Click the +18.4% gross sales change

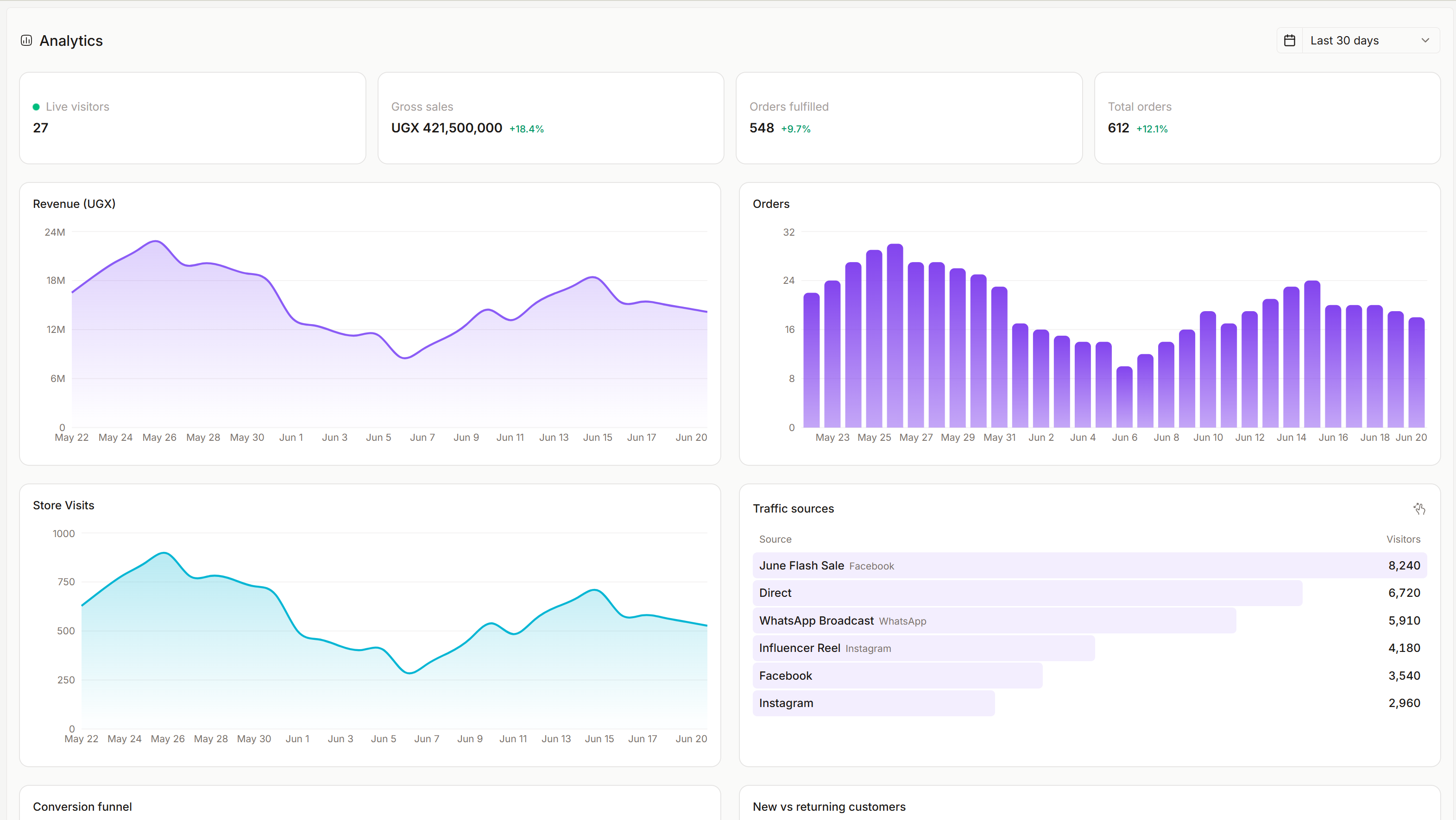526,129
